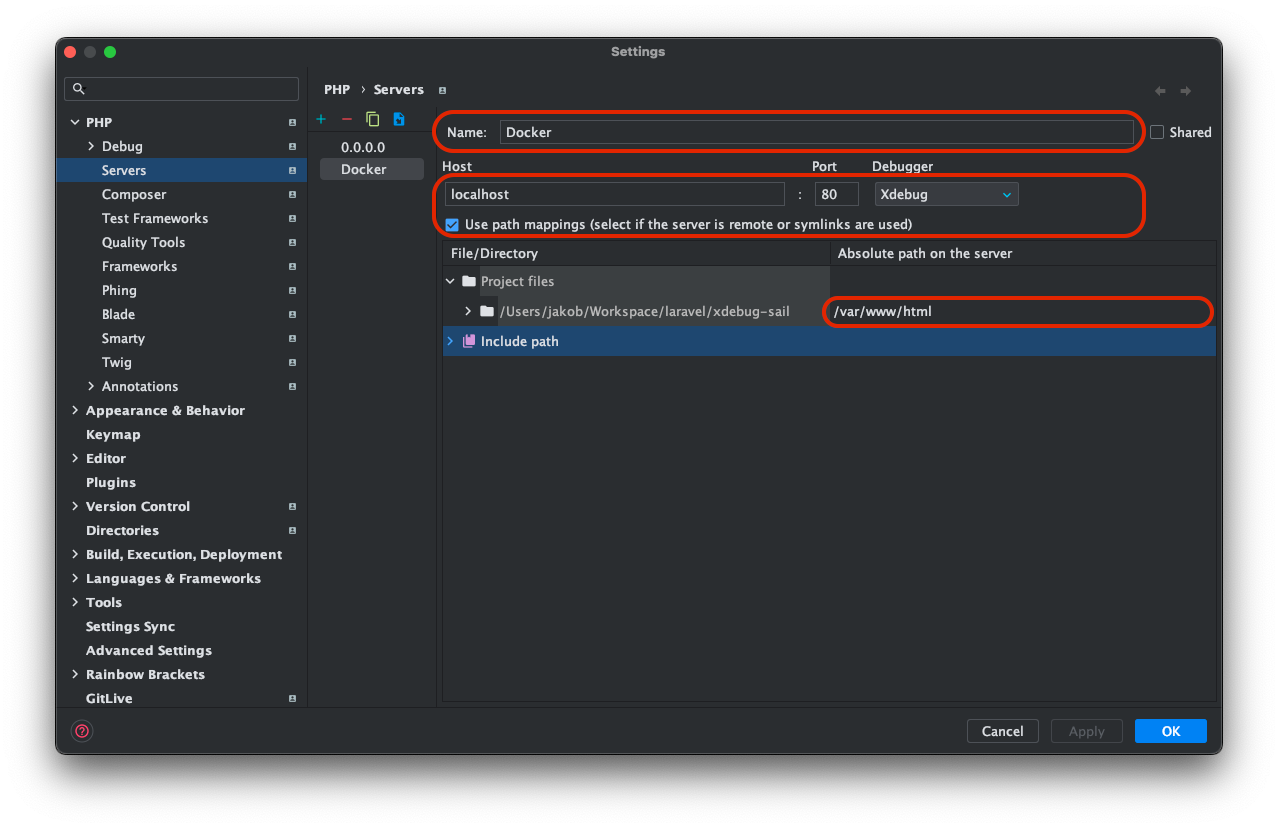The height and width of the screenshot is (828, 1278).
Task: Import server configuration via the blue paste icon
Action: pyautogui.click(x=398, y=118)
